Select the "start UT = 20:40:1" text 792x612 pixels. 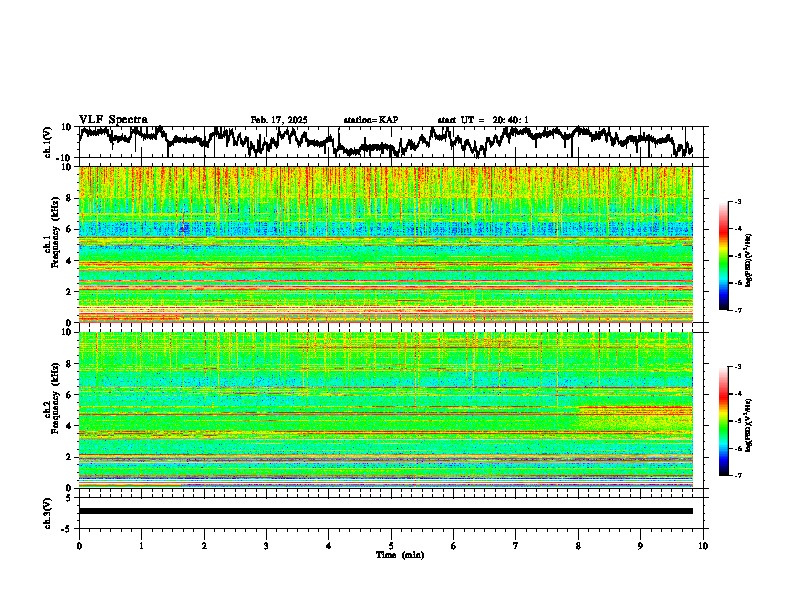coord(483,120)
